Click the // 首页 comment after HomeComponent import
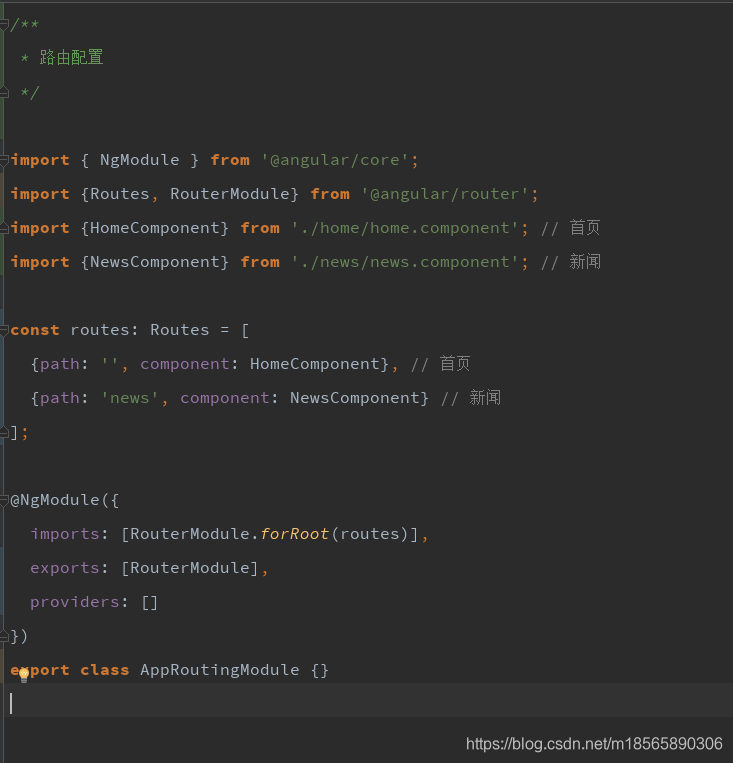 point(571,228)
